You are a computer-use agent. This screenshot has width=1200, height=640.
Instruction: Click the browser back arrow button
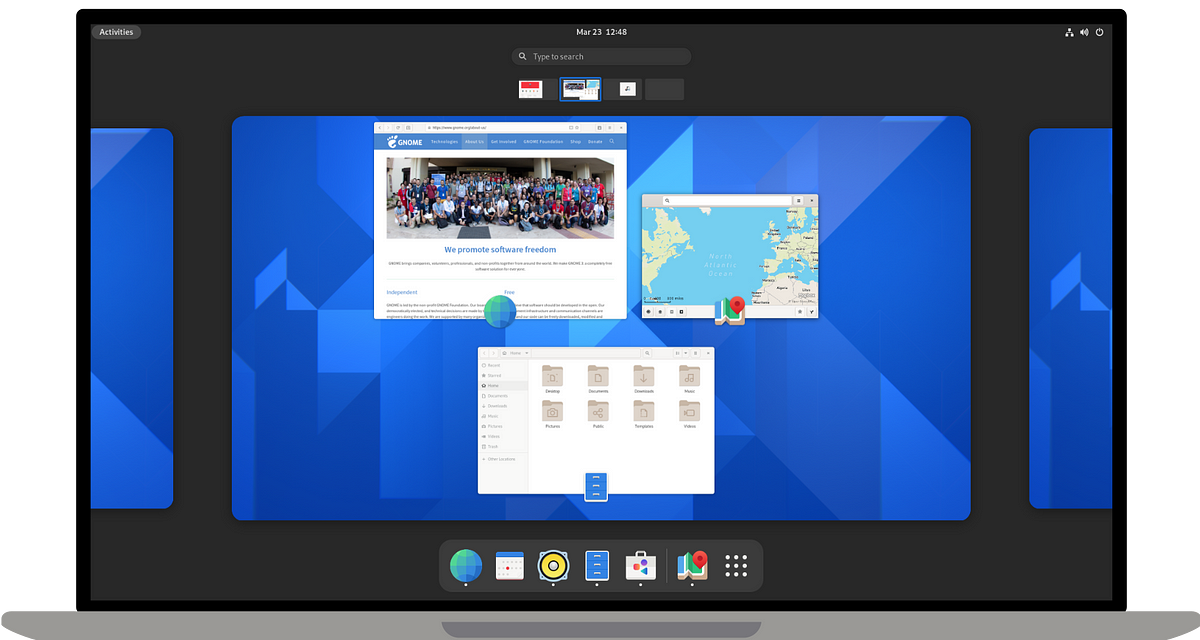[x=379, y=128]
